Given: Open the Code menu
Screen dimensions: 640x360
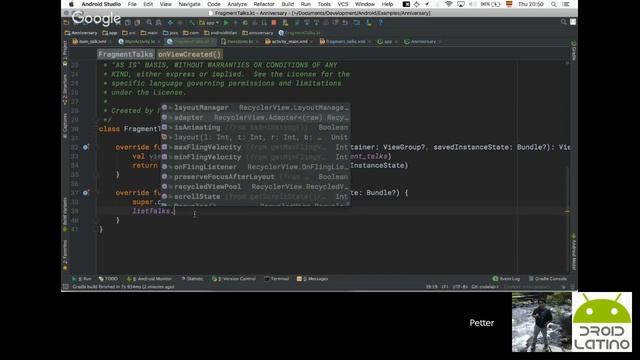Looking at the screenshot, I should pos(214,4).
